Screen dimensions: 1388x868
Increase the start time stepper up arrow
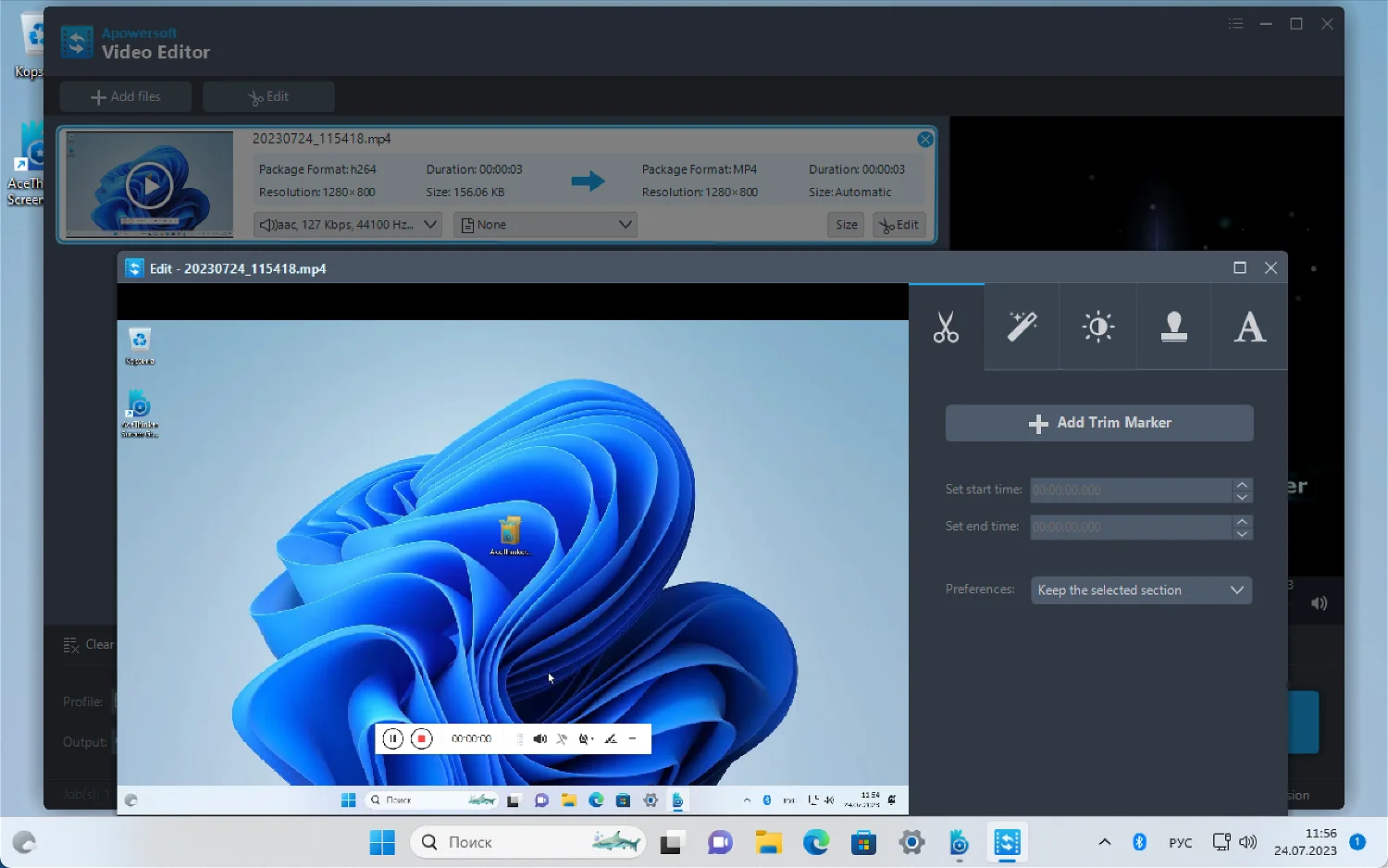click(x=1243, y=484)
